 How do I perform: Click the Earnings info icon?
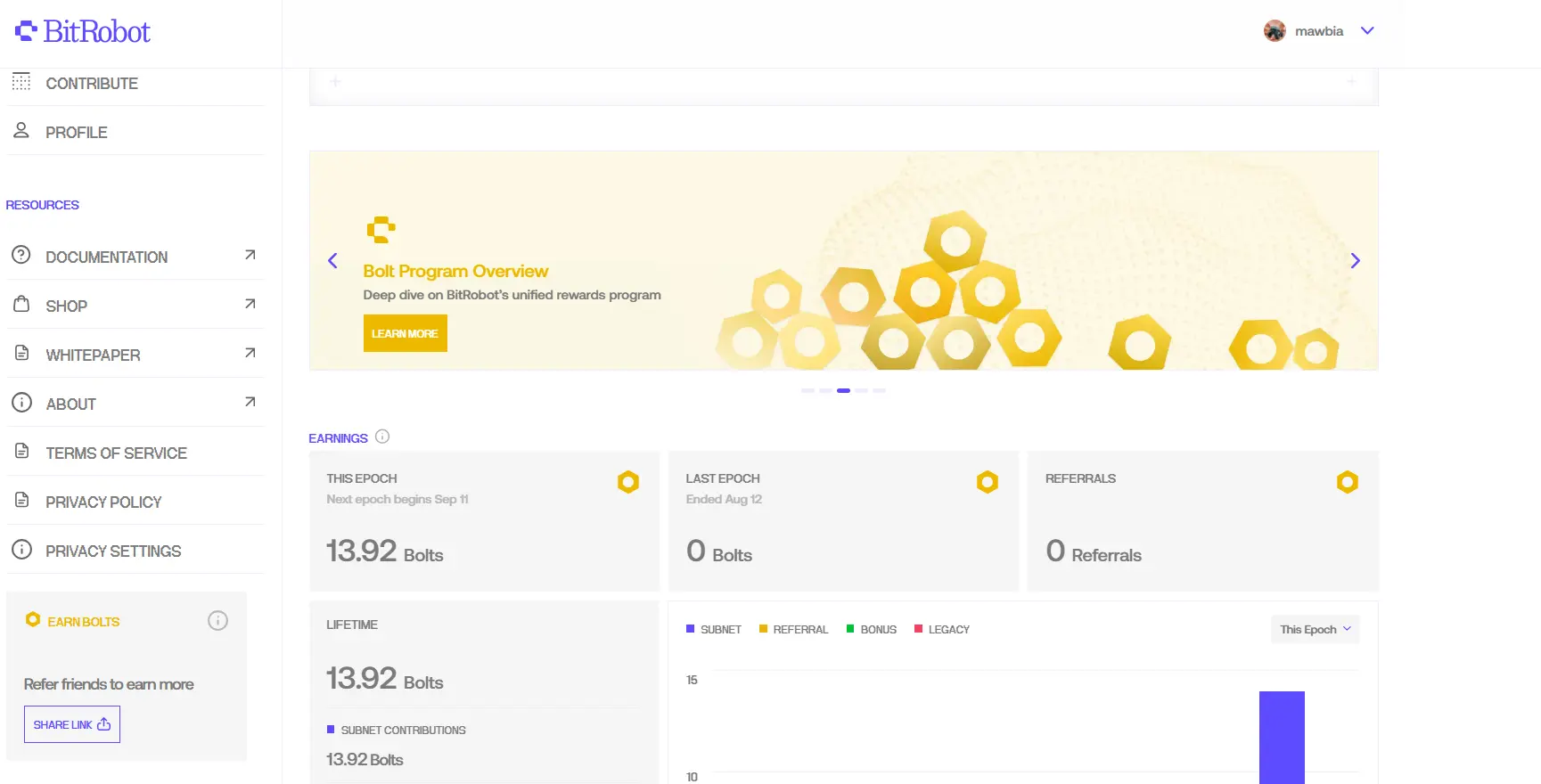[382, 437]
